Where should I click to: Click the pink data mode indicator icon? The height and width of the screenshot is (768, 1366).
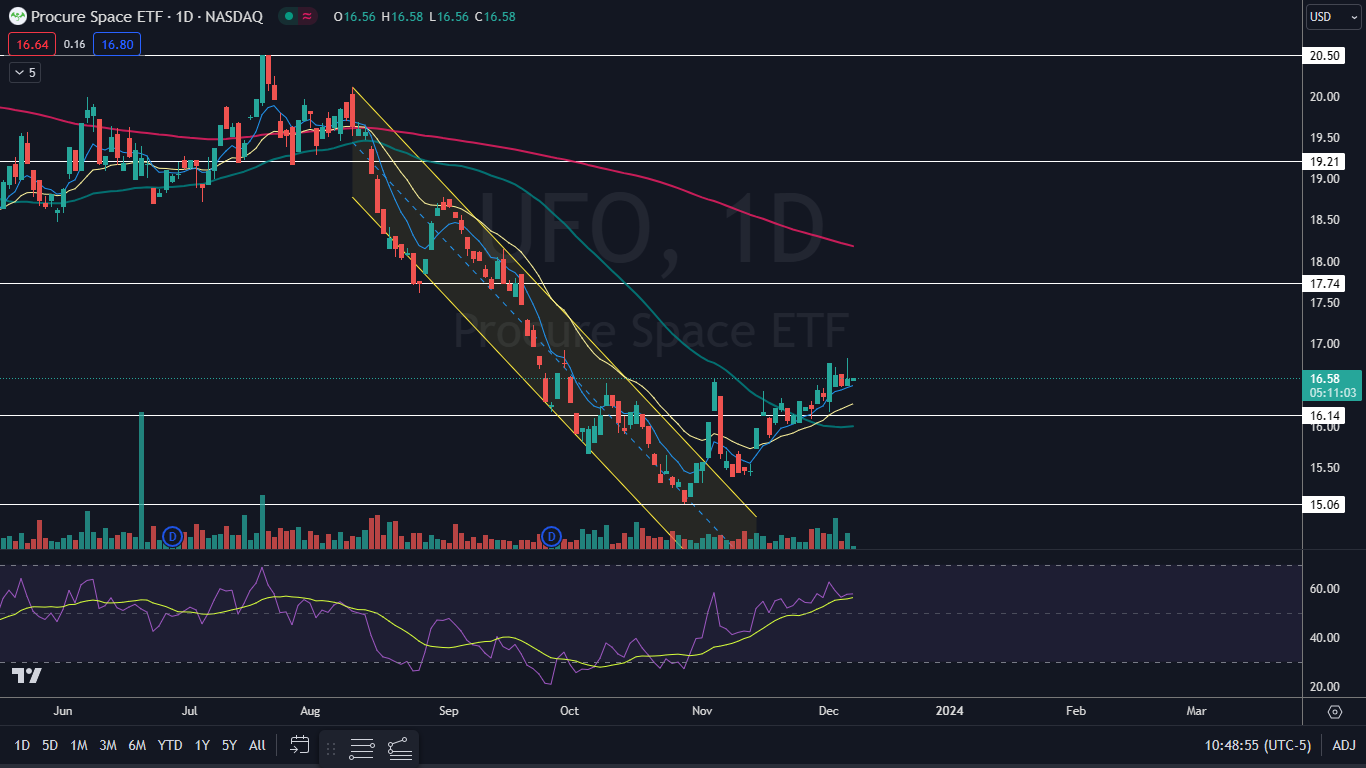[x=306, y=16]
